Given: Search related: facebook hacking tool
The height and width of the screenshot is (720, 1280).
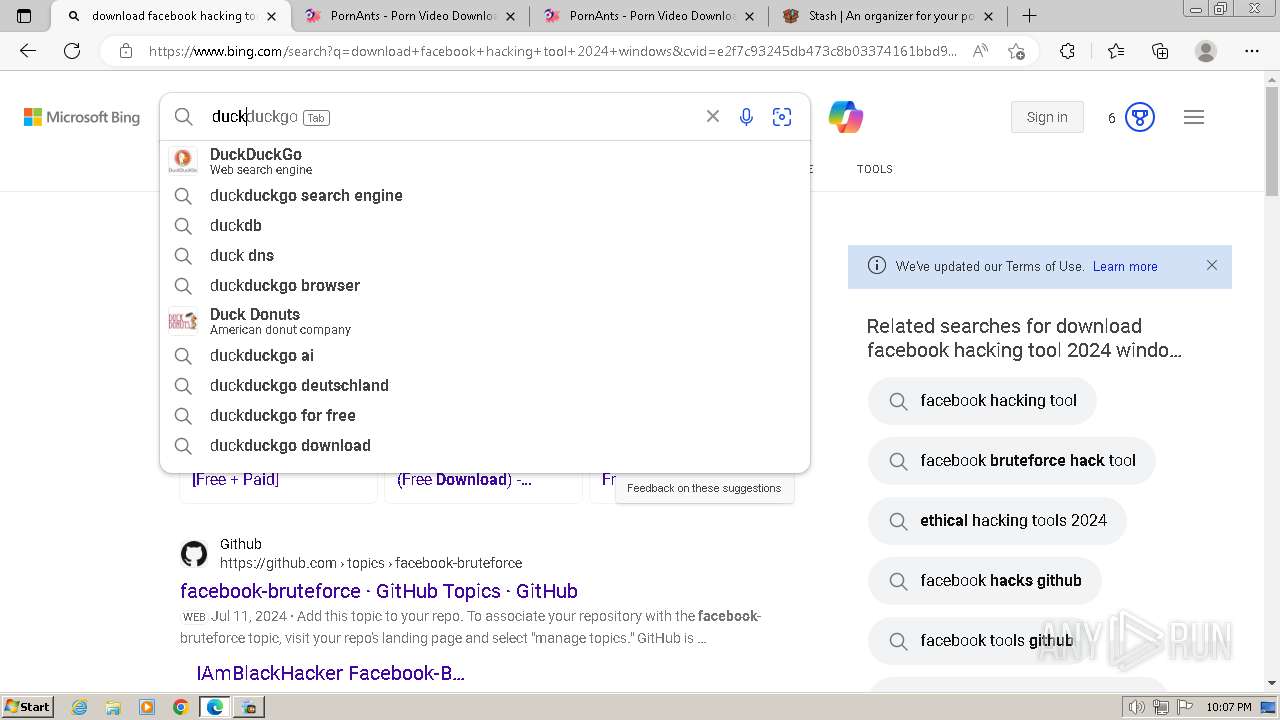Looking at the screenshot, I should [983, 401].
